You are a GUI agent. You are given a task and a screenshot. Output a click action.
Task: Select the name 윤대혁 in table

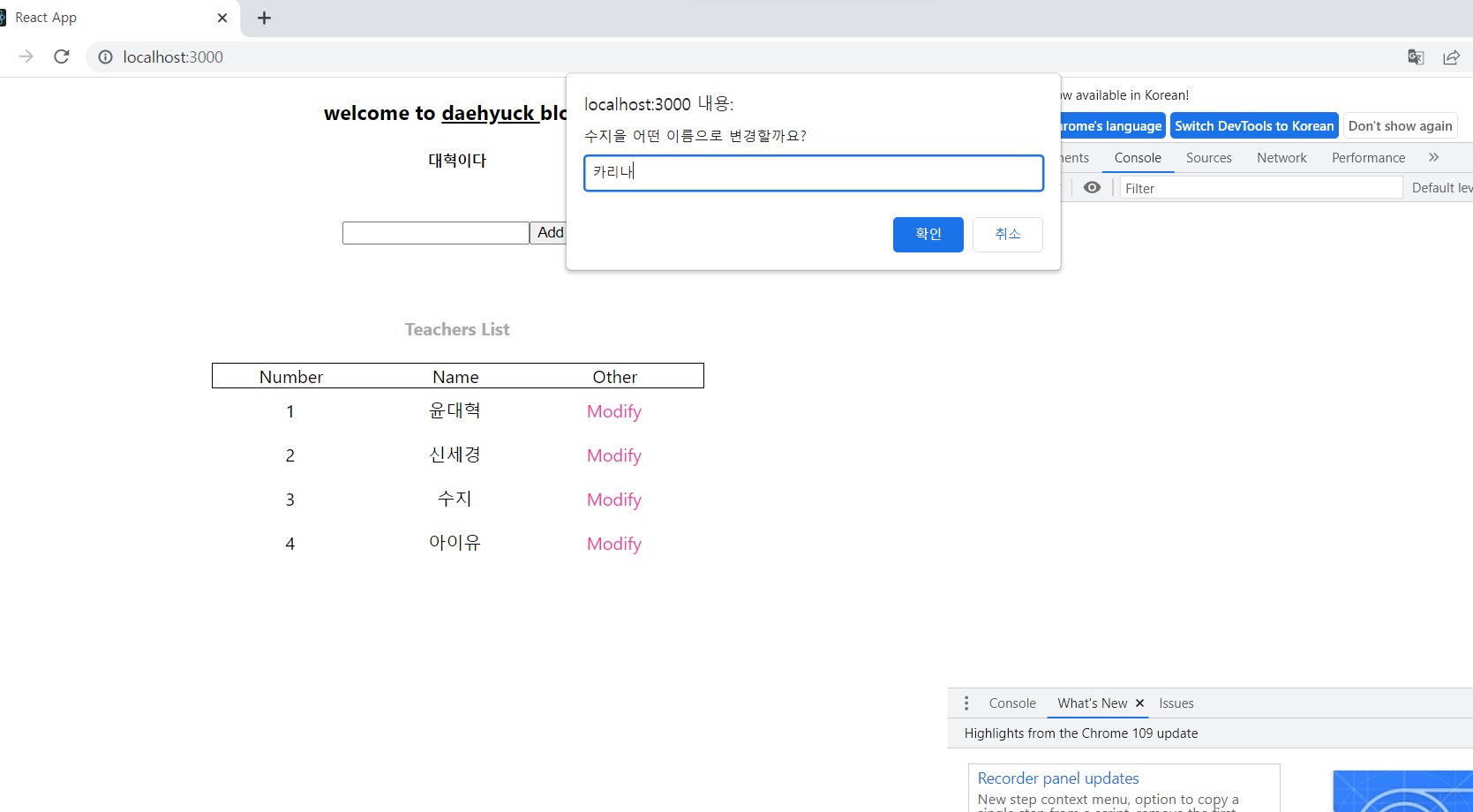click(455, 410)
